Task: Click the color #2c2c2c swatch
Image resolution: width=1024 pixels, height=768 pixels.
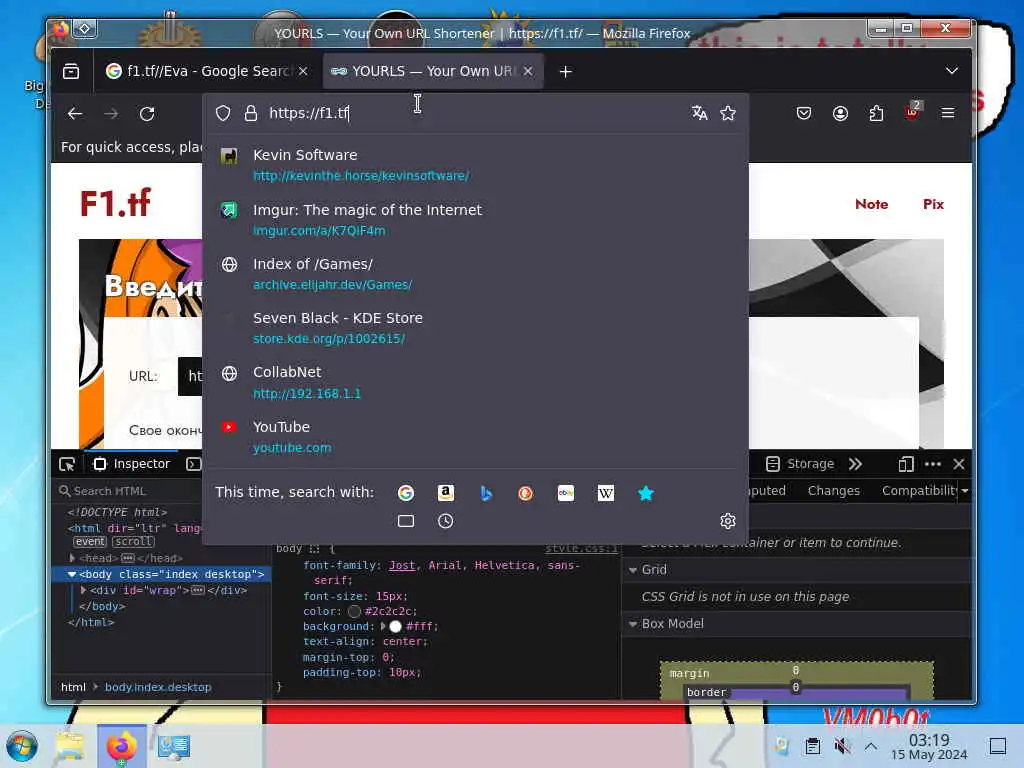Action: click(x=355, y=612)
